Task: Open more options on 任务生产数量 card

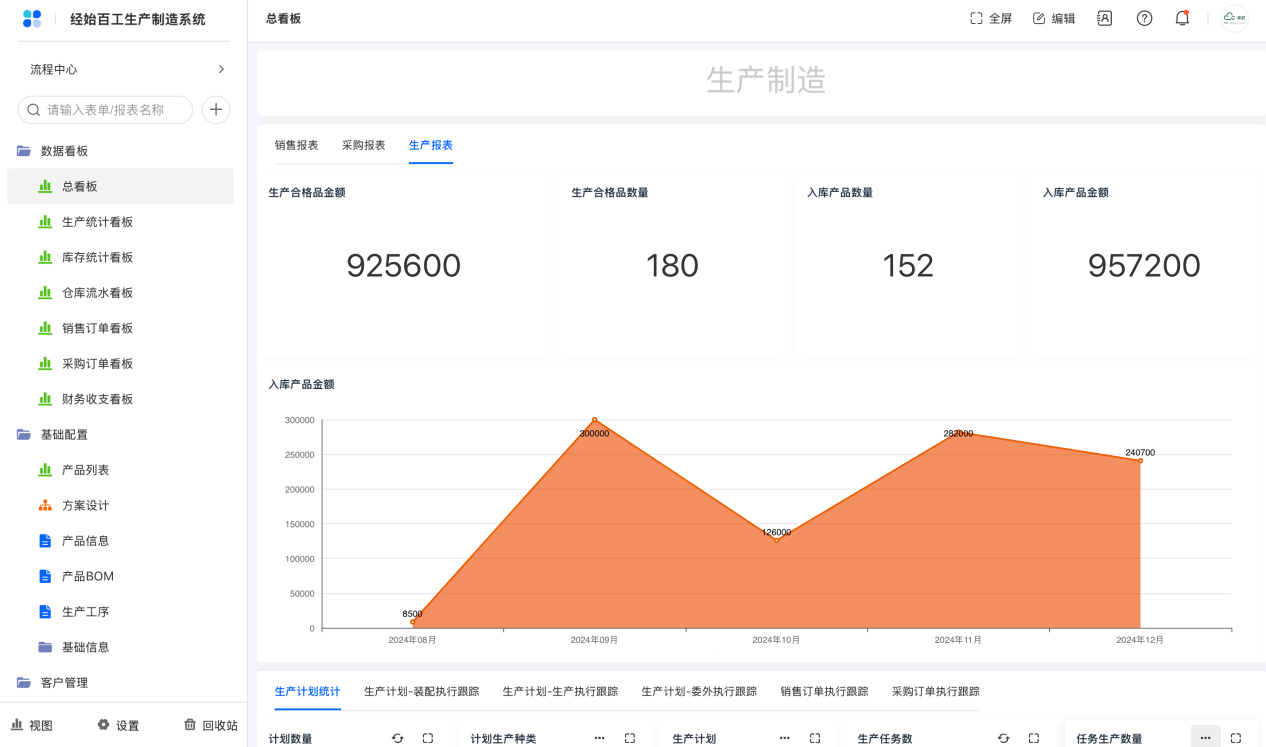Action: coord(1205,738)
